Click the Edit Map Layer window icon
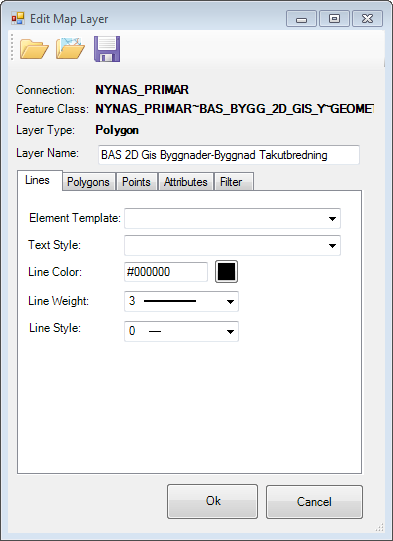The height and width of the screenshot is (541, 393). point(18,18)
